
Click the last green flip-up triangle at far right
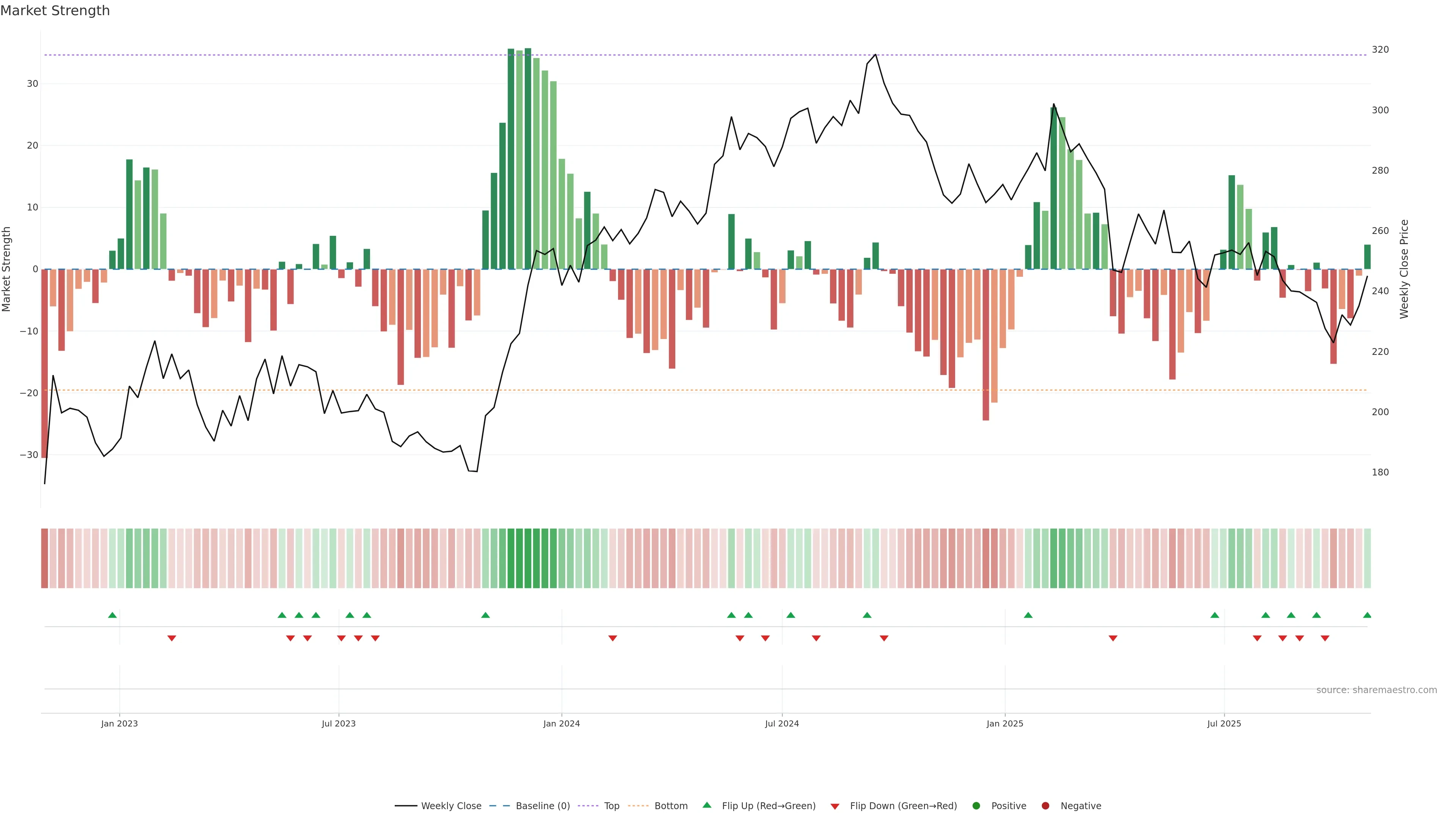(x=1367, y=615)
